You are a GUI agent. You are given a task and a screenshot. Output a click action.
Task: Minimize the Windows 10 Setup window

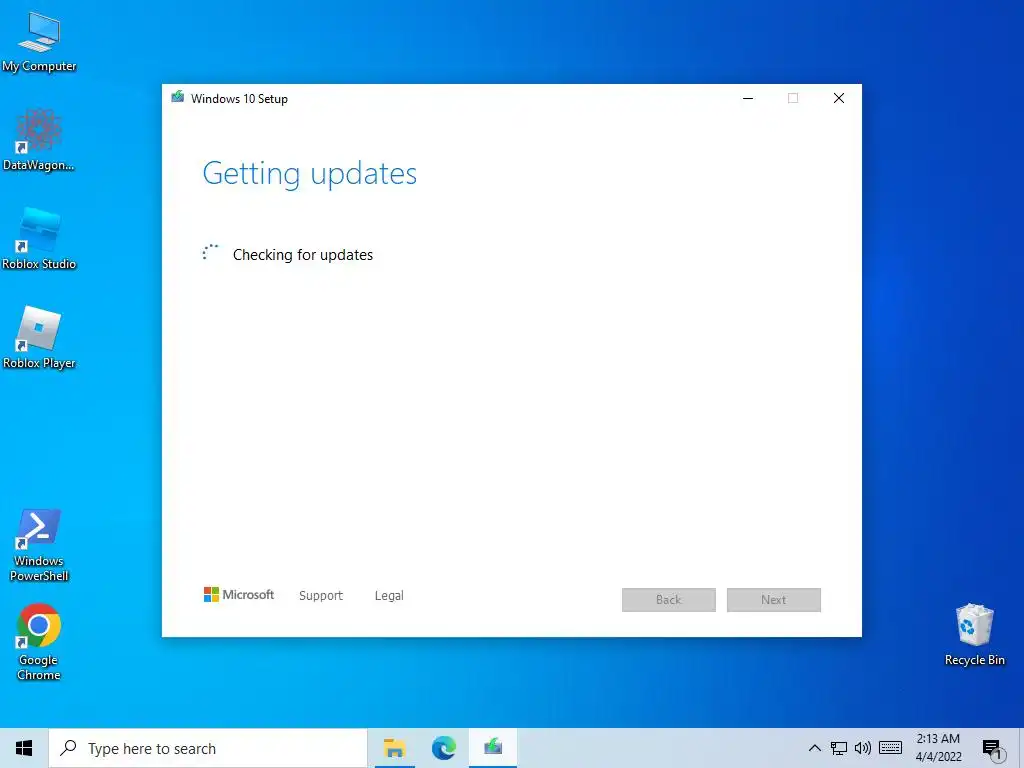[748, 98]
